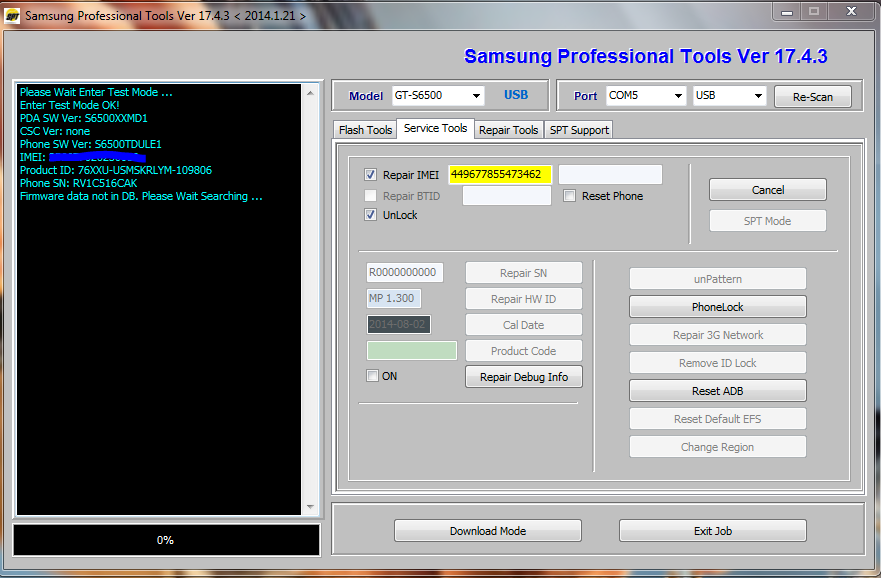Click the Remove ID Lock button
The image size is (881, 578).
coord(717,363)
